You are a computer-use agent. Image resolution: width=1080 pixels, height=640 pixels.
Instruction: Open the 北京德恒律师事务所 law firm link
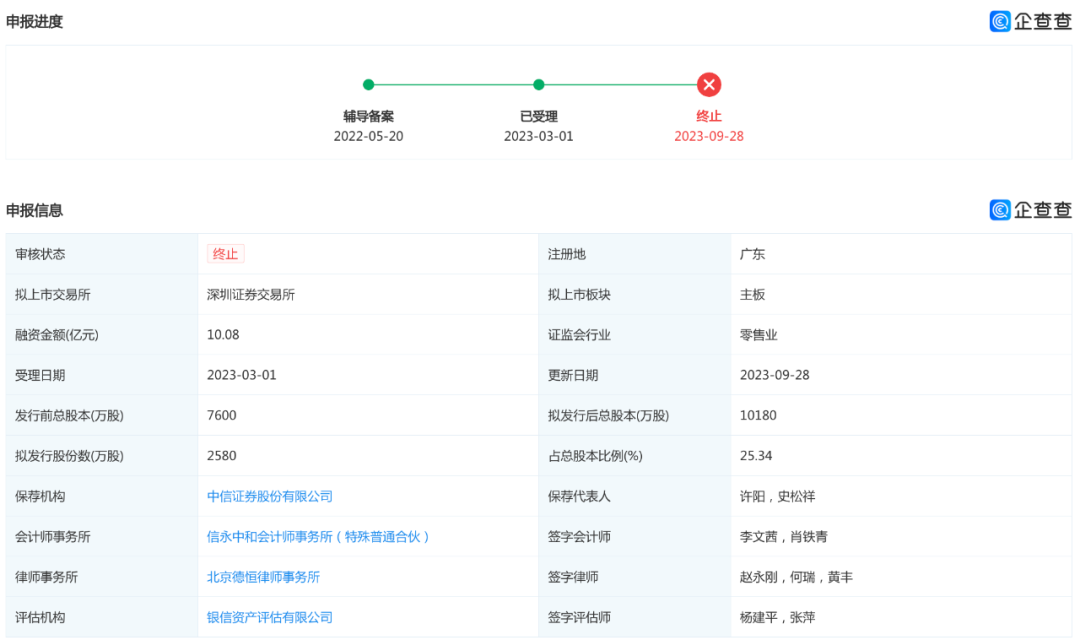pyautogui.click(x=261, y=576)
